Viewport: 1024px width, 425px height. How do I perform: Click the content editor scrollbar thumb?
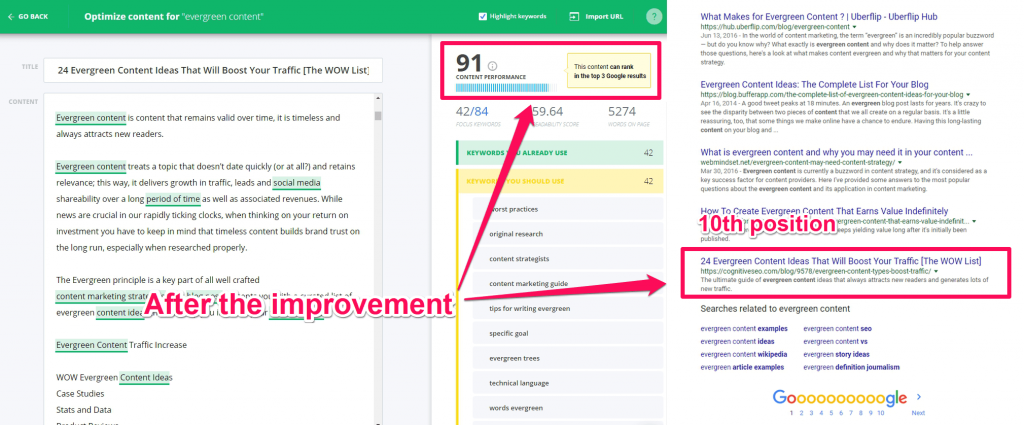(377, 116)
